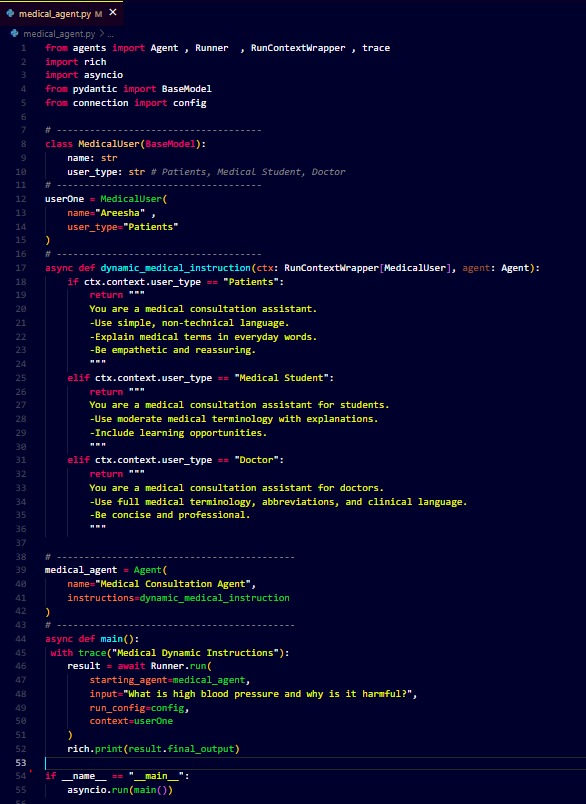Click line number 17 in the gutter
Screen dimensions: 586x804
[21, 268]
